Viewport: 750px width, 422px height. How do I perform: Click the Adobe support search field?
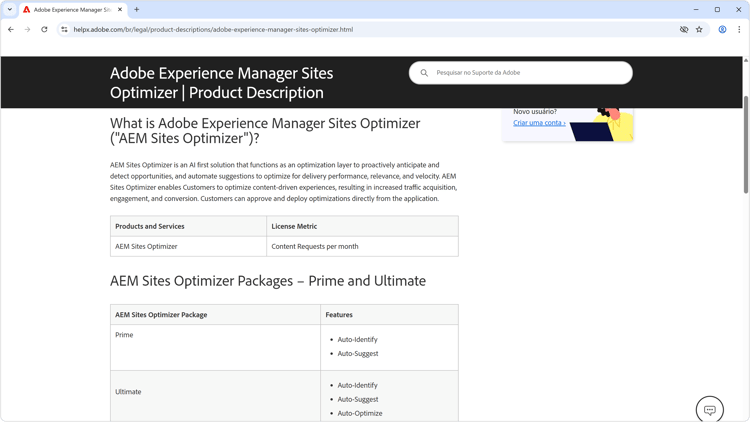520,73
